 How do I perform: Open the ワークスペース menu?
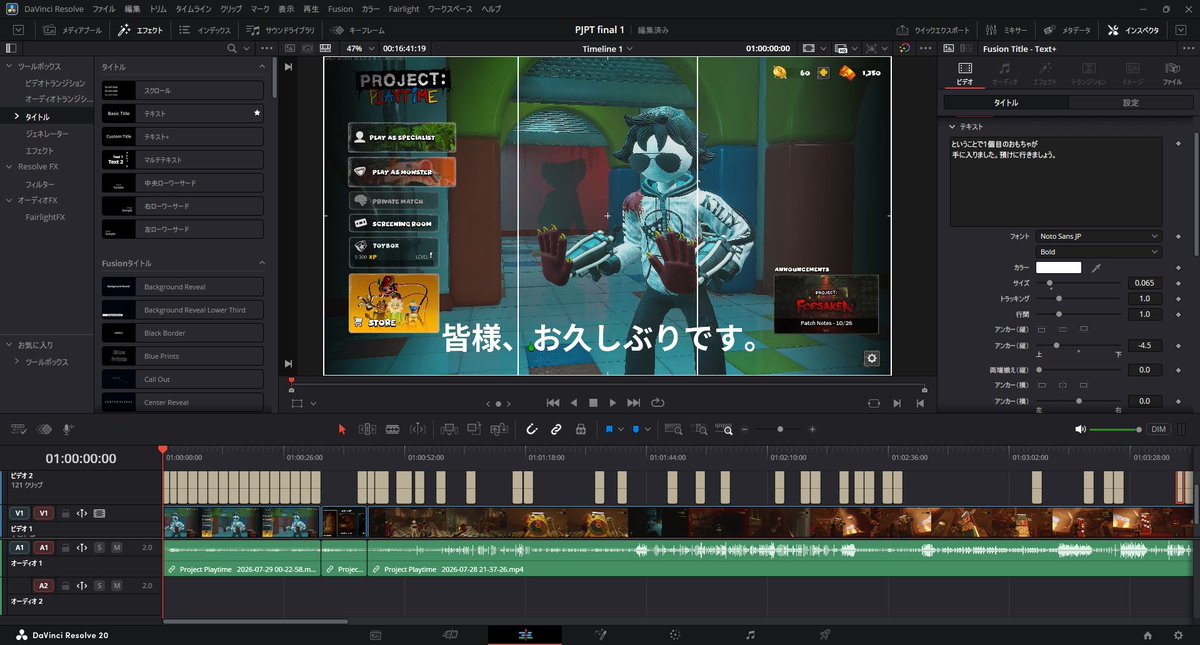tap(451, 8)
